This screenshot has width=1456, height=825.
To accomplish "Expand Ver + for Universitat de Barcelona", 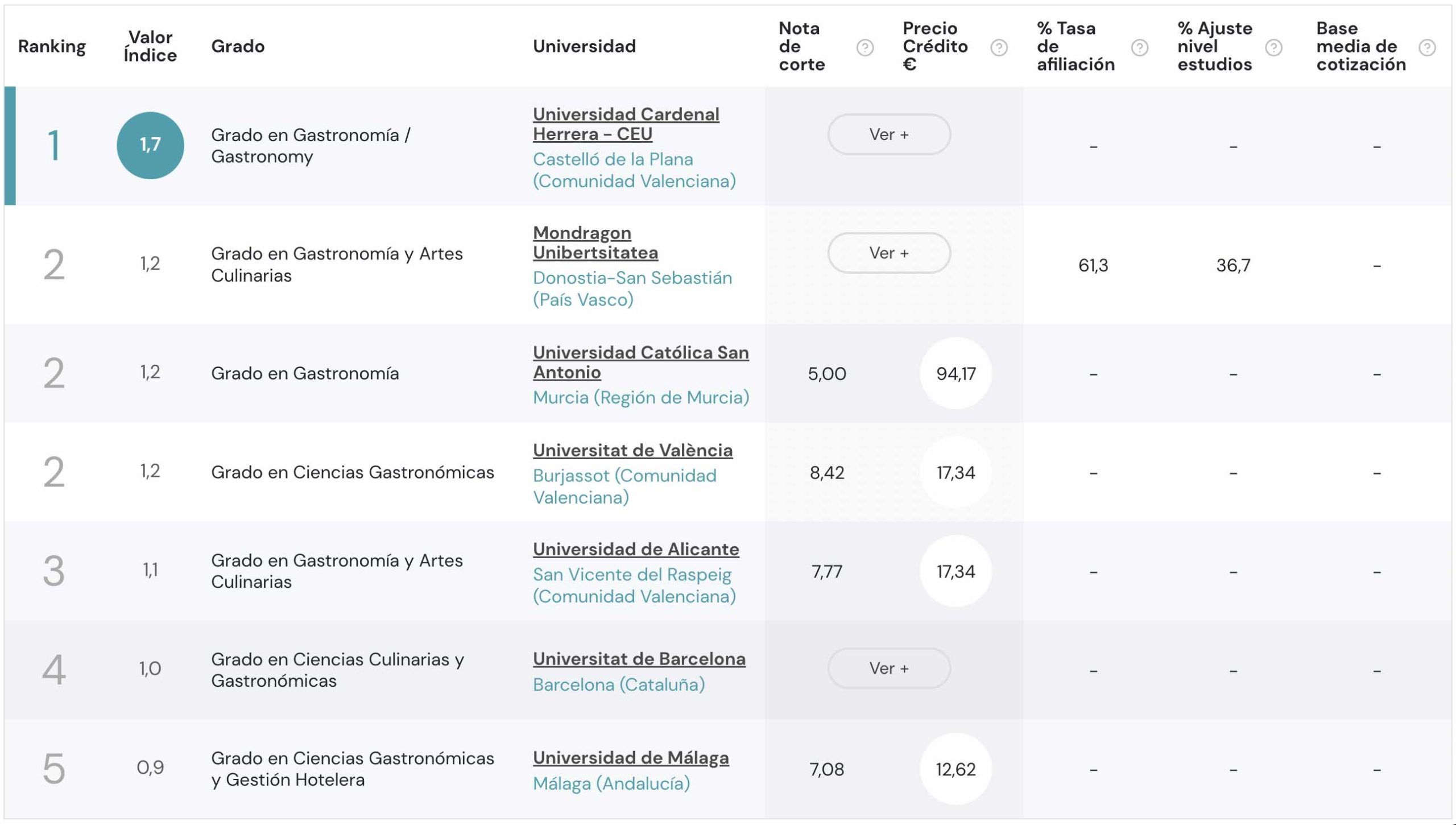I will [x=889, y=668].
